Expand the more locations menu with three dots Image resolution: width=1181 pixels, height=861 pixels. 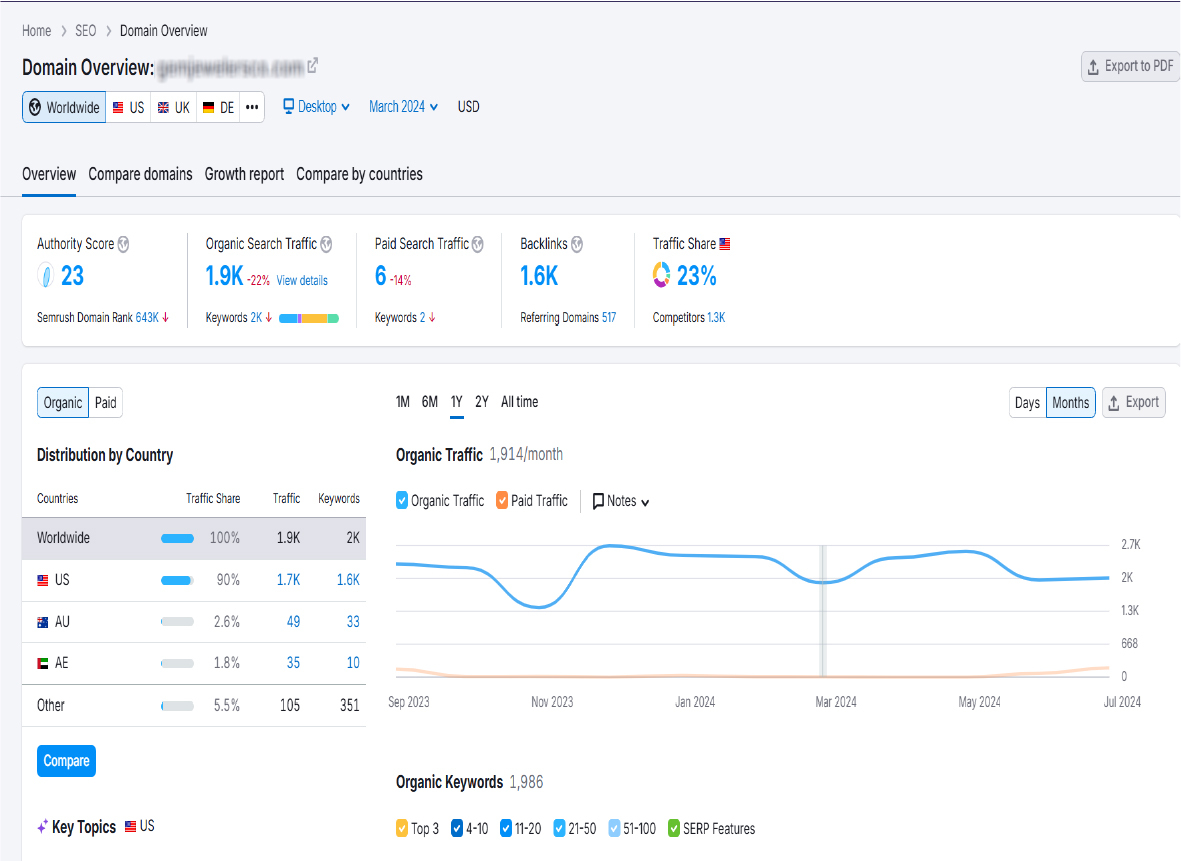(x=252, y=106)
